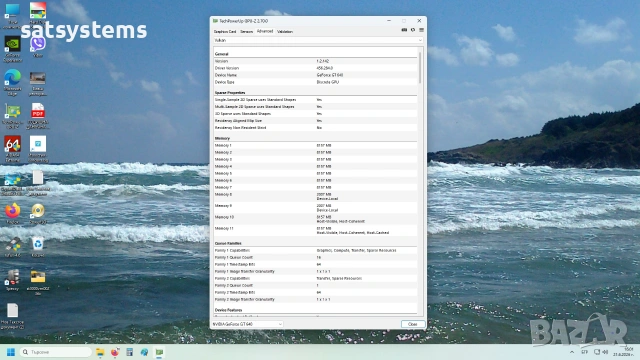Open Firefox from the taskbar
Image resolution: width=640 pixels, height=360 pixels.
115,352
